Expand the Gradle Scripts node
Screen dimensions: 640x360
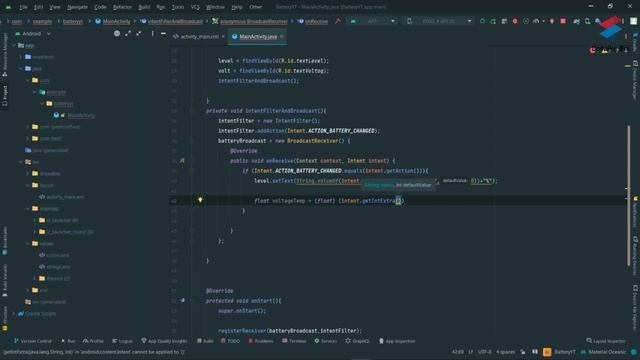coord(14,313)
